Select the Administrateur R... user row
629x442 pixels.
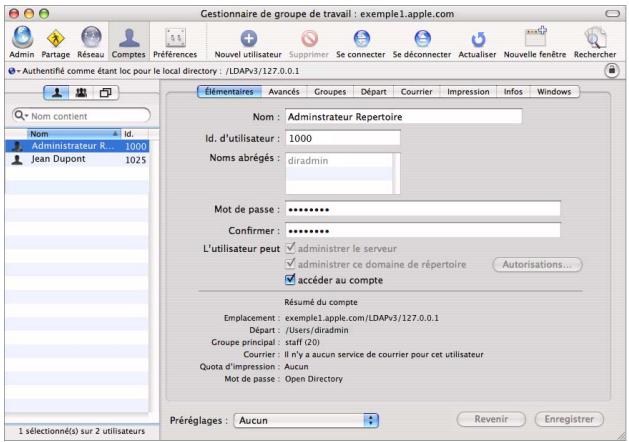pos(77,146)
